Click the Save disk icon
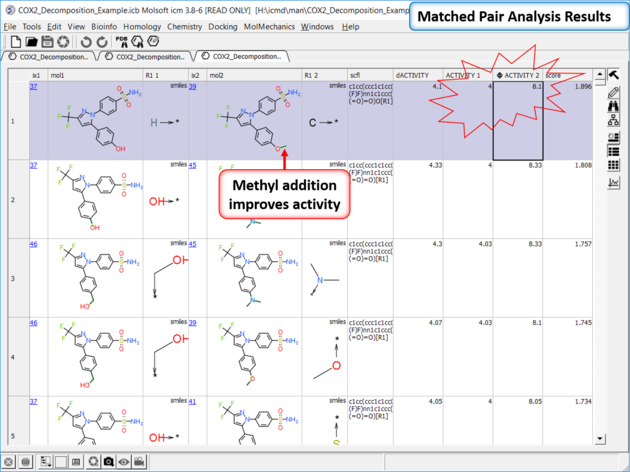The height and width of the screenshot is (472, 630). tap(47, 42)
